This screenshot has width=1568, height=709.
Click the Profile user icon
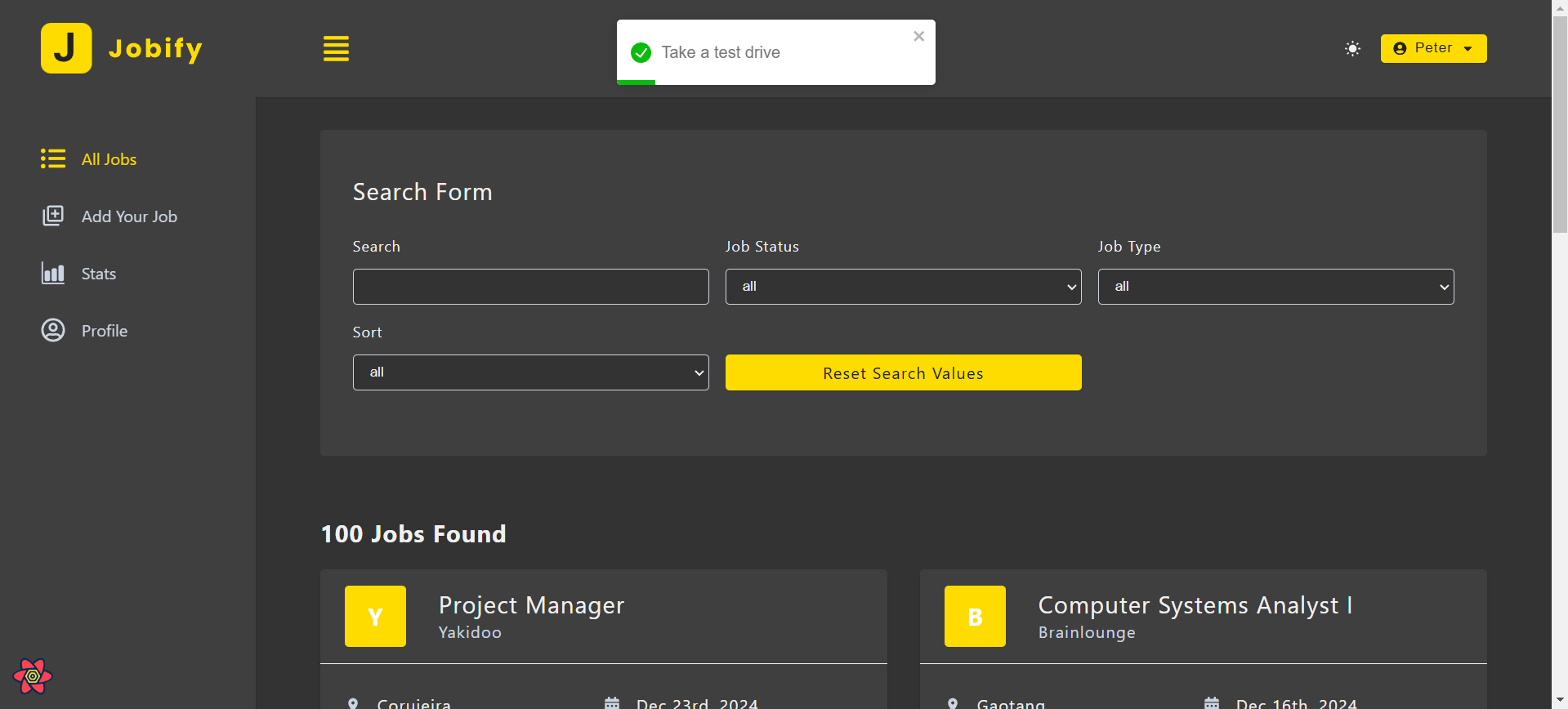pos(53,330)
